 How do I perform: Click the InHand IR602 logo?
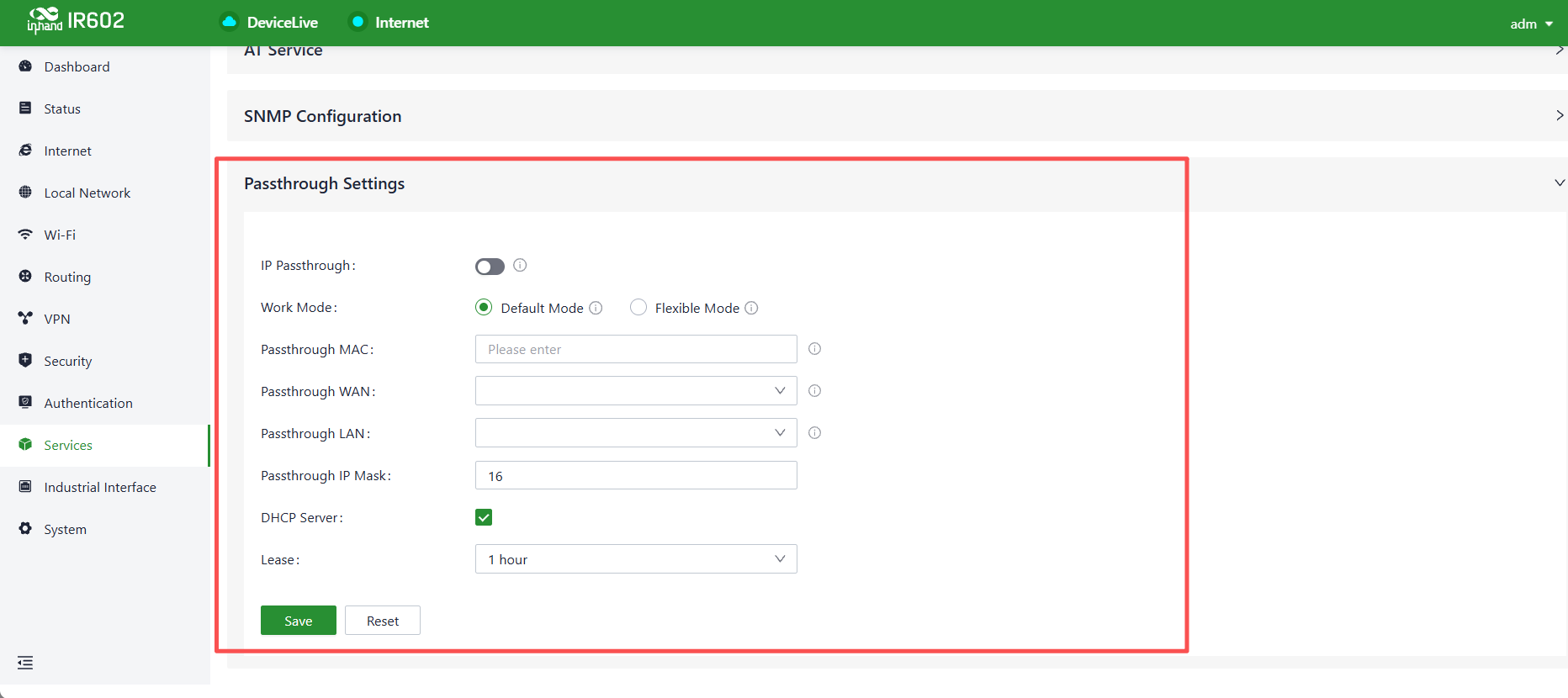[x=76, y=20]
